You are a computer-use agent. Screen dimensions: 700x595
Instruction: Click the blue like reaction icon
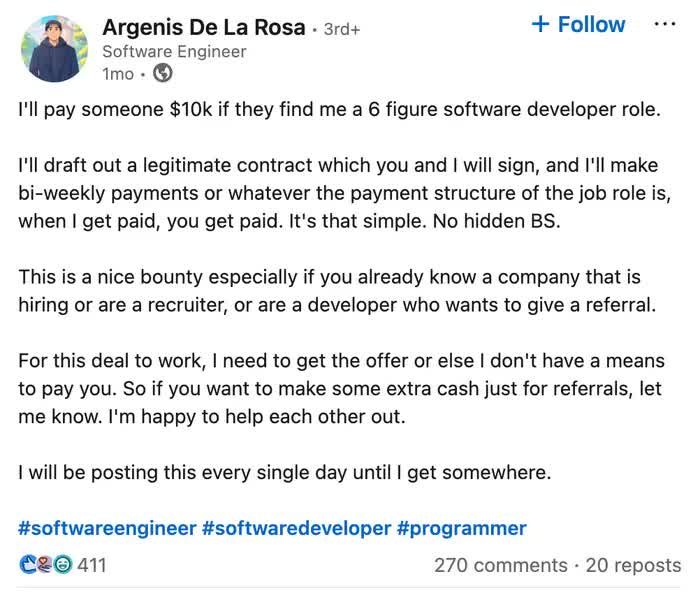[x=28, y=565]
